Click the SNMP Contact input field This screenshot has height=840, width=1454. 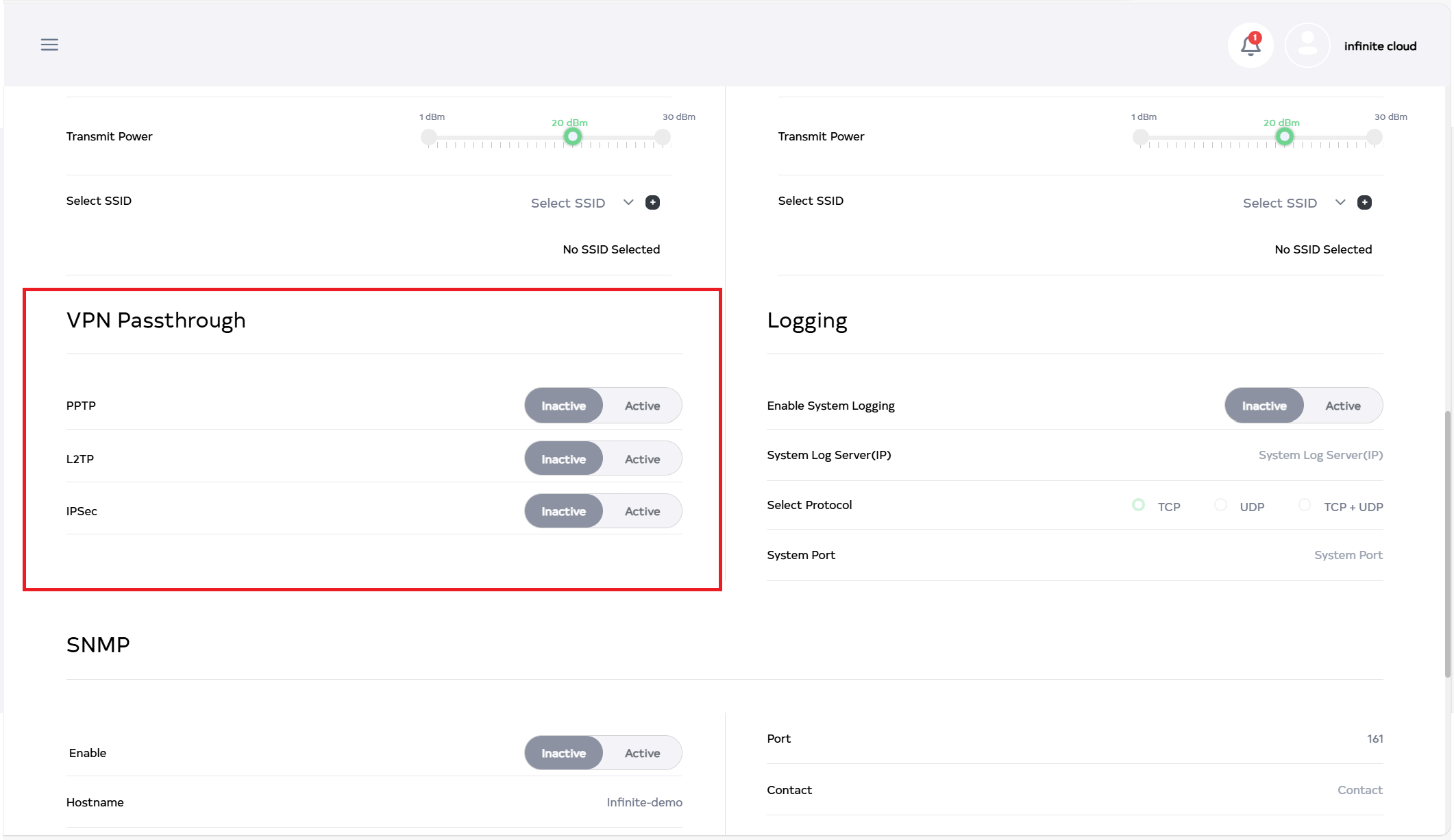coord(1359,790)
